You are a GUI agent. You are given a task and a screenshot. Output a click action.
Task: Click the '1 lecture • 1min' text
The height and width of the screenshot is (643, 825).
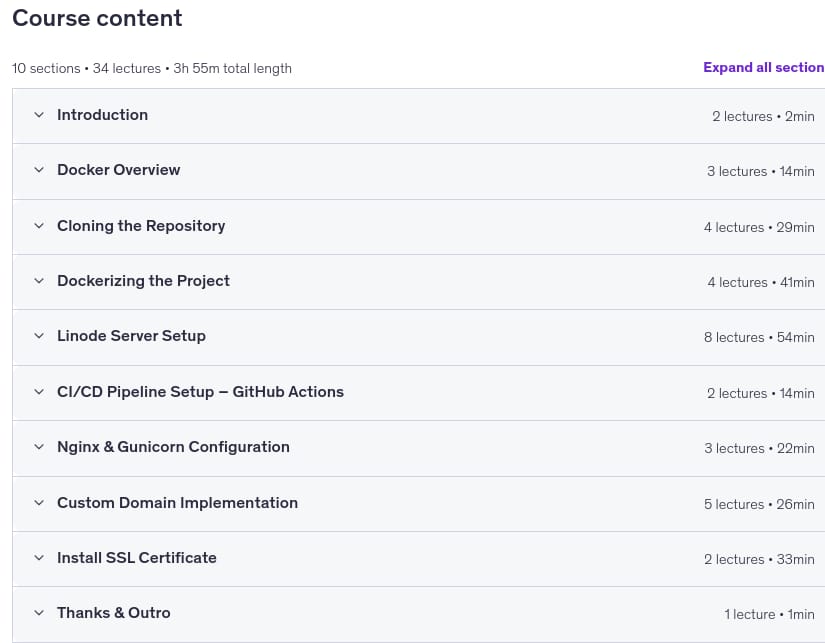[769, 614]
